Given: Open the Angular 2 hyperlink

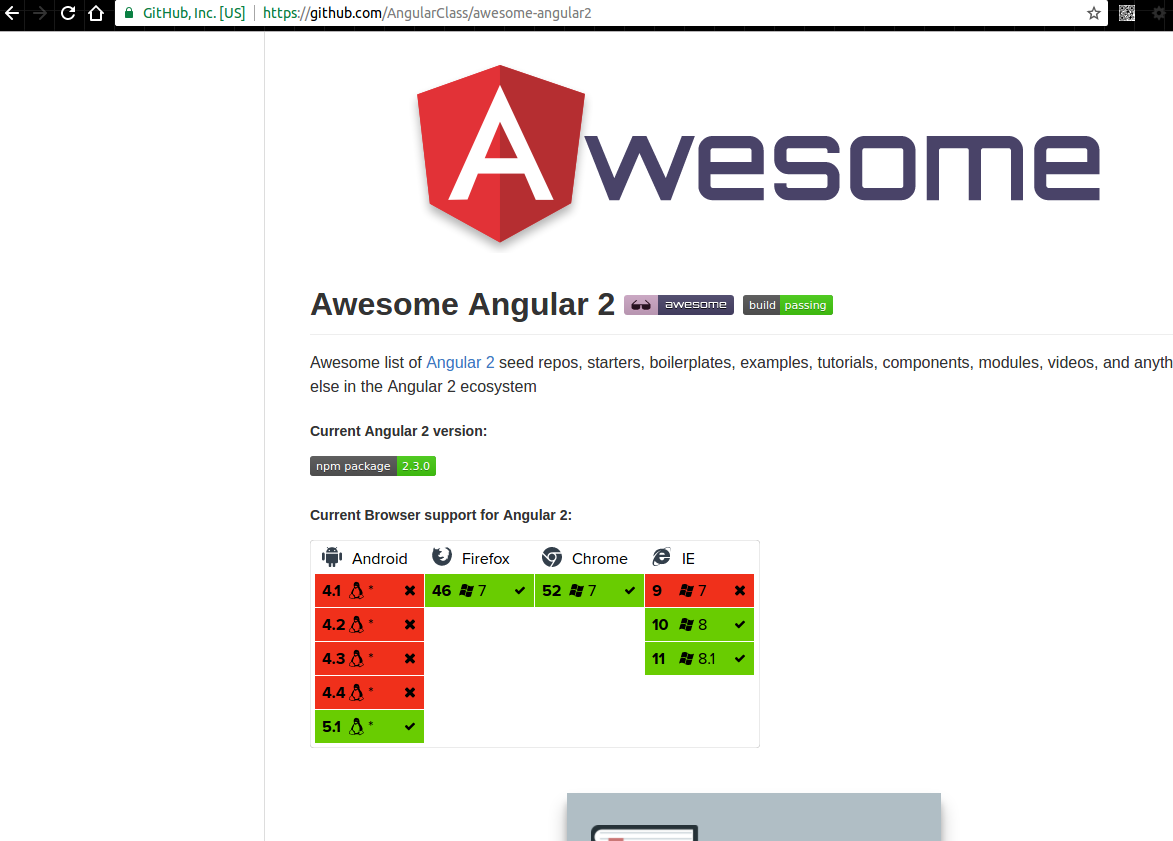Looking at the screenshot, I should coord(460,362).
